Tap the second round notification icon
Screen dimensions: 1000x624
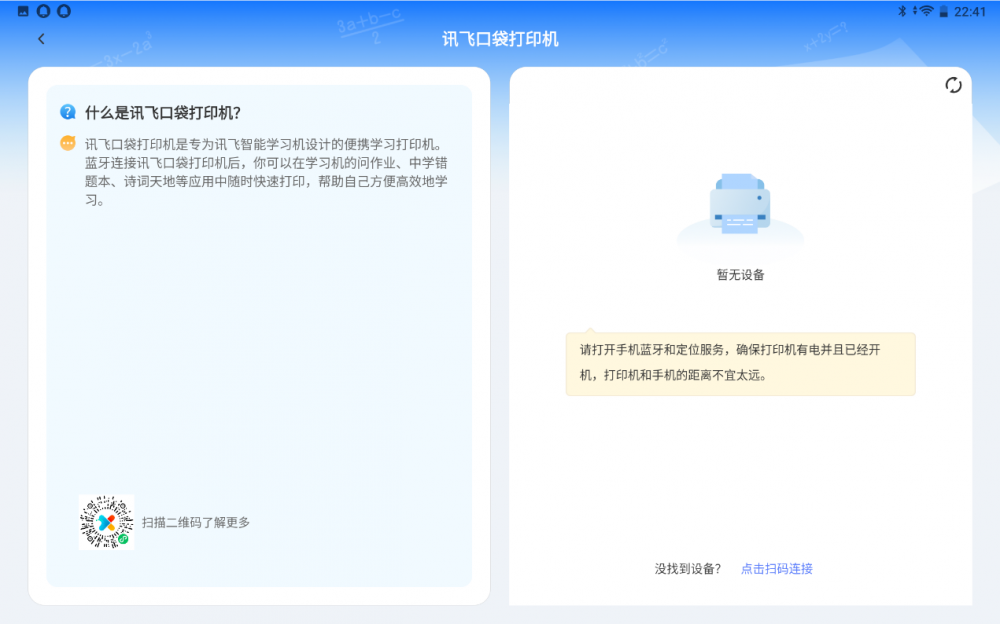click(43, 11)
